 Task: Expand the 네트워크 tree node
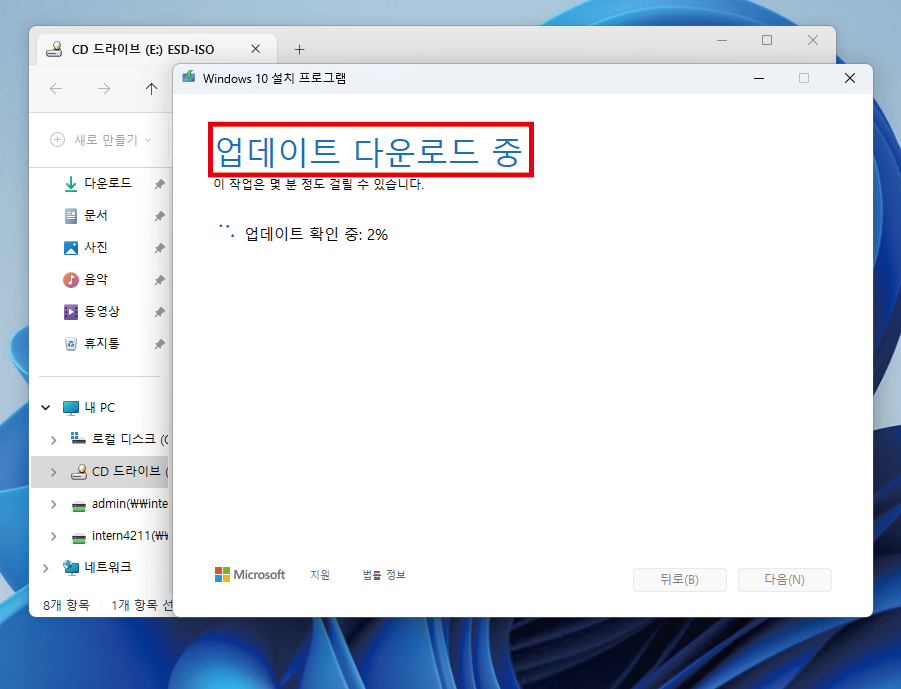46,568
